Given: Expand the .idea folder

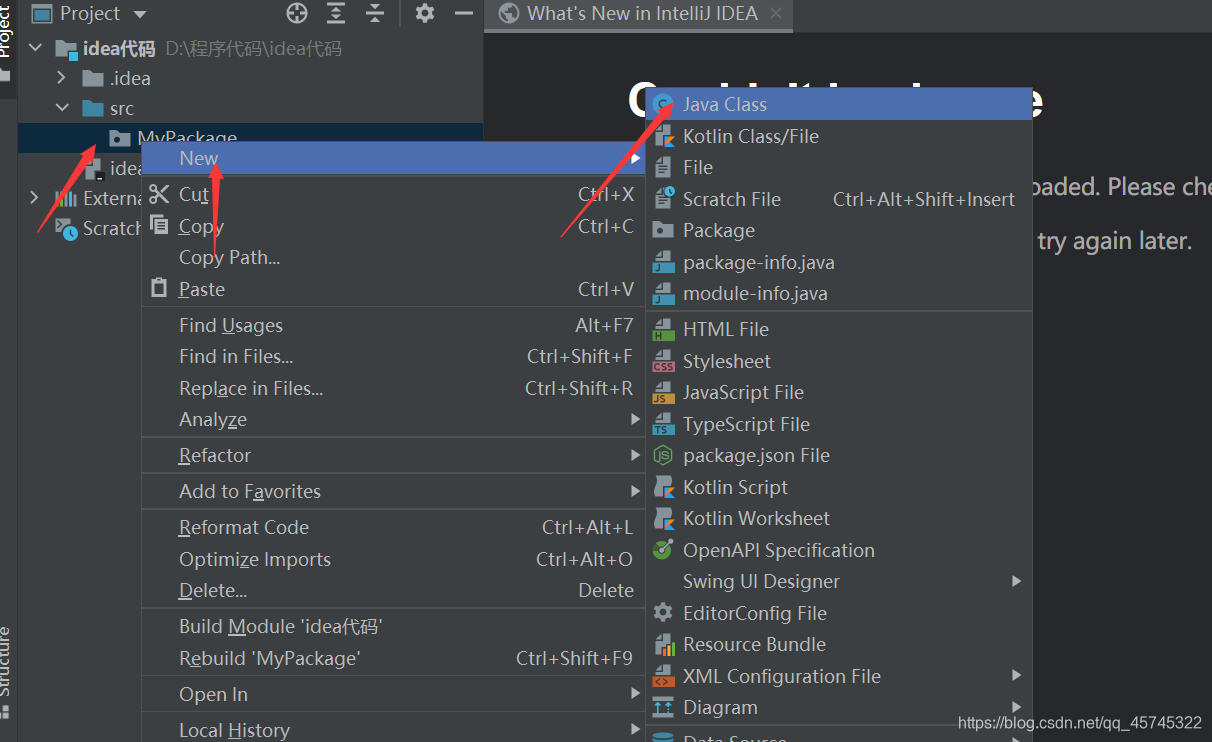Looking at the screenshot, I should [x=62, y=78].
